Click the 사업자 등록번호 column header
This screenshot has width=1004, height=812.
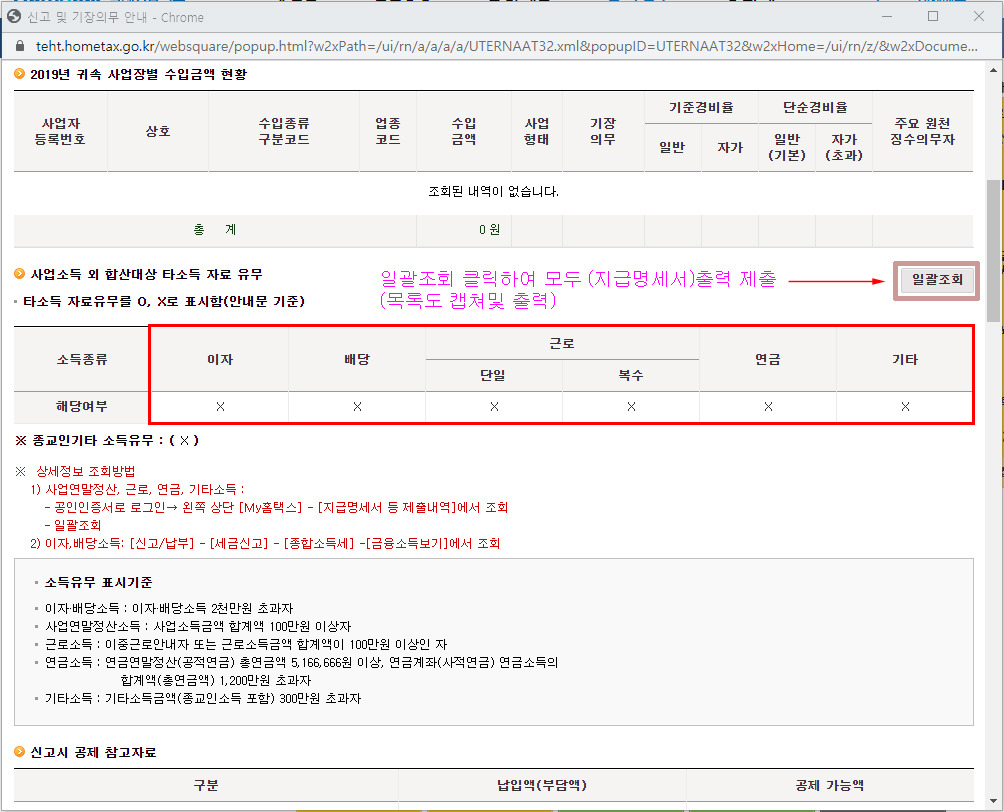[60, 131]
